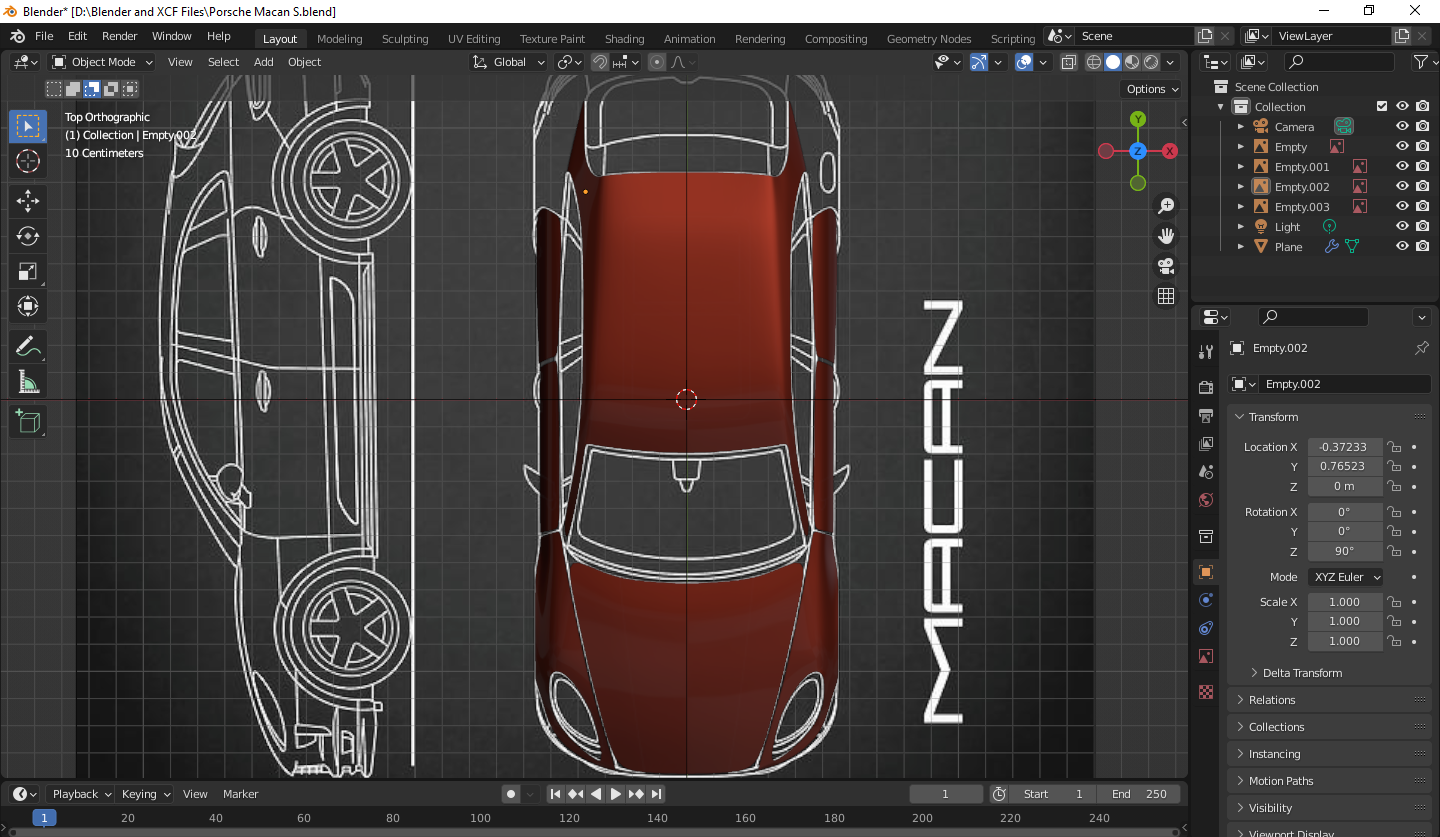
Task: Pin the Empty.002 properties context
Action: coord(1421,348)
